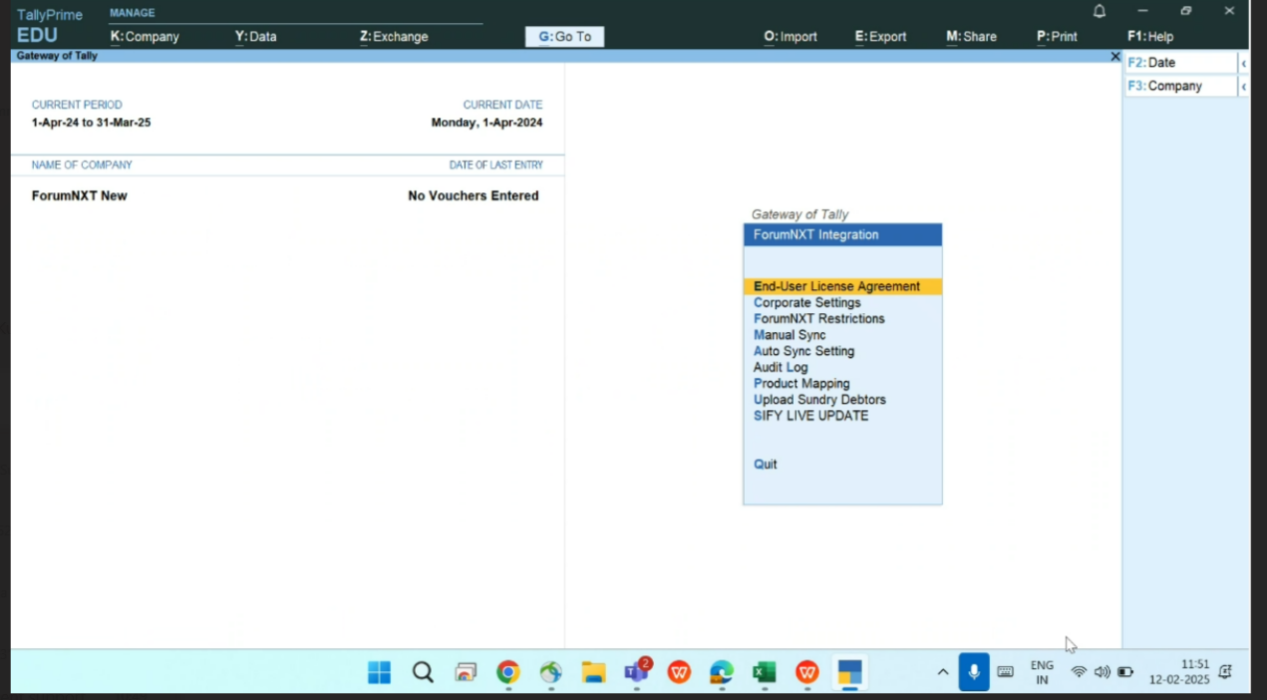Open the volume control in tray
Screen dimensions: 1267x700
click(x=1102, y=672)
